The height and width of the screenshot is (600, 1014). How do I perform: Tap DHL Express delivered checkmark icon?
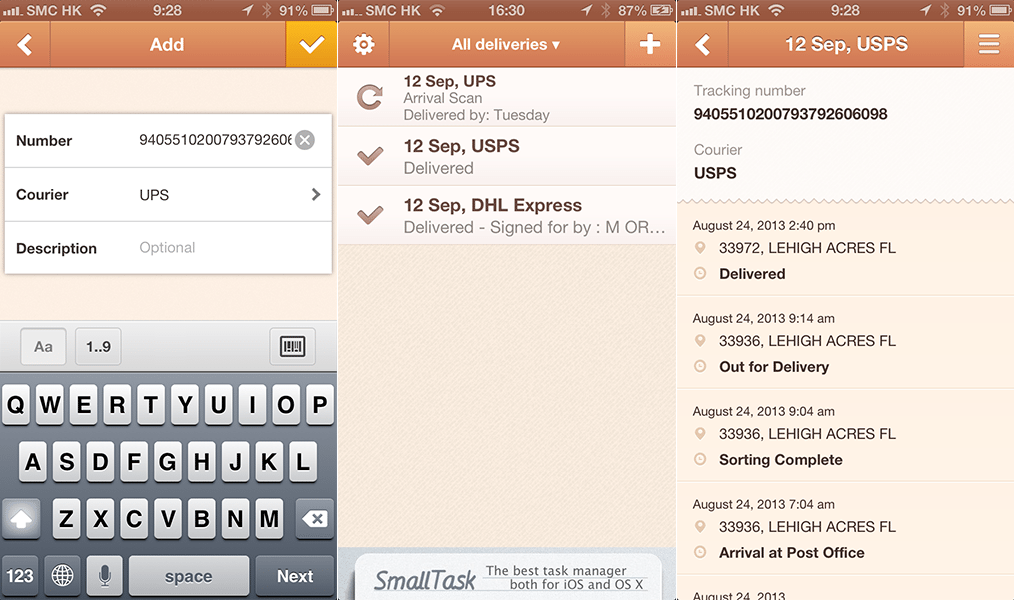pos(370,215)
